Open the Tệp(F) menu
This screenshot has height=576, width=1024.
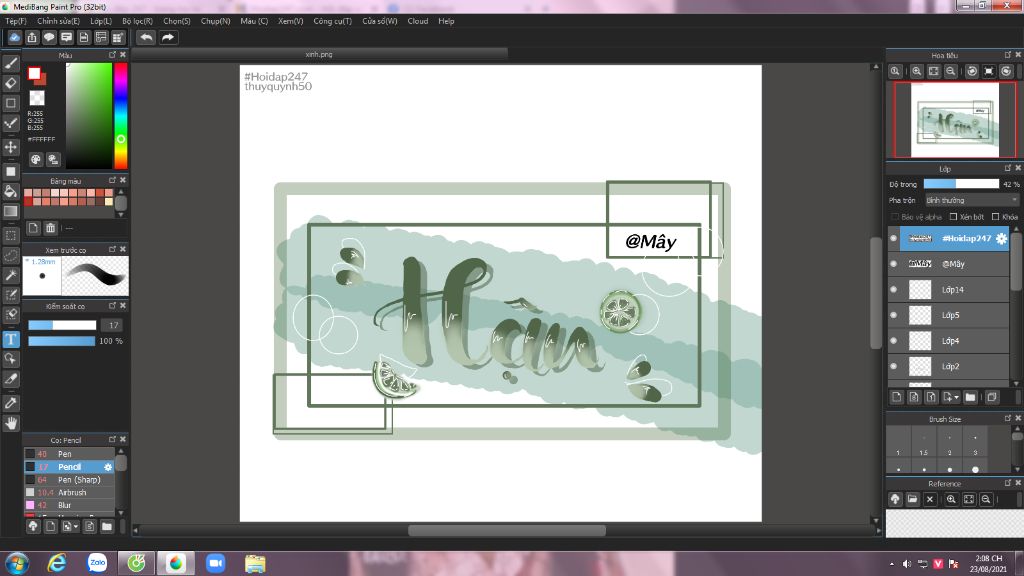16,21
